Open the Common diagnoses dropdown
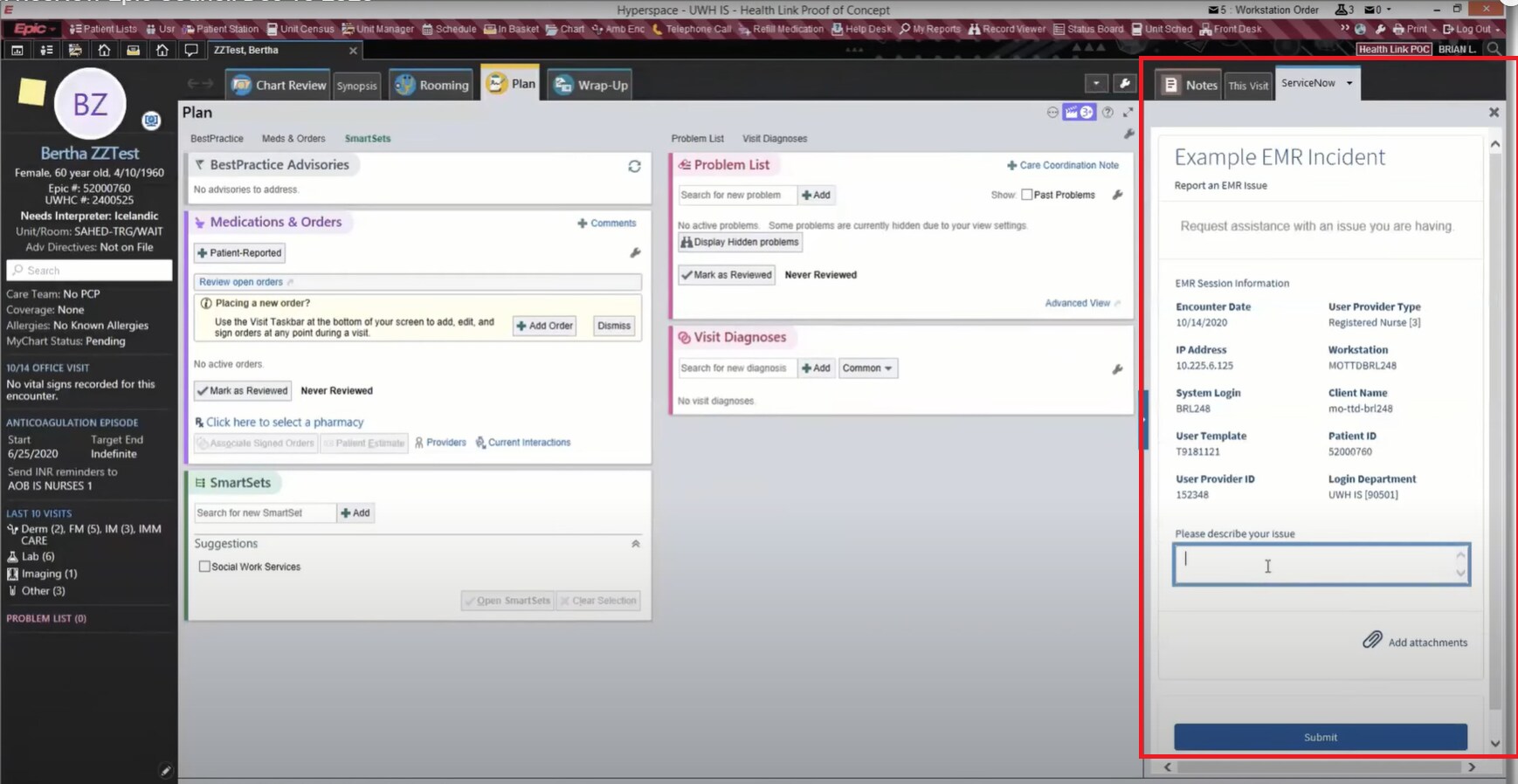 867,368
